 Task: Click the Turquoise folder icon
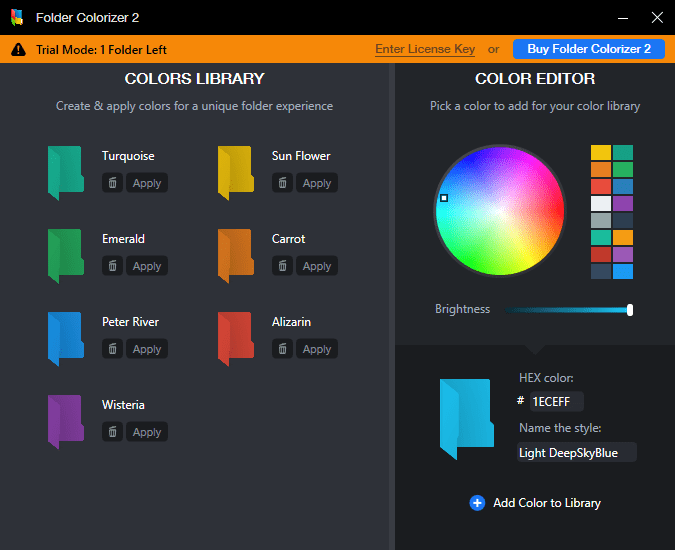tap(66, 173)
